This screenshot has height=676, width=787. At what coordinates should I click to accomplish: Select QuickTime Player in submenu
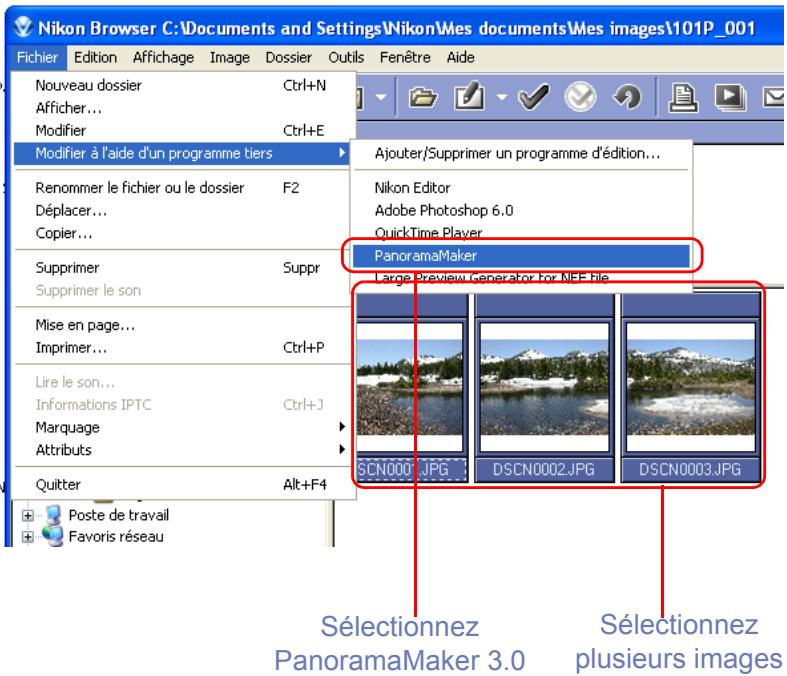[521, 233]
